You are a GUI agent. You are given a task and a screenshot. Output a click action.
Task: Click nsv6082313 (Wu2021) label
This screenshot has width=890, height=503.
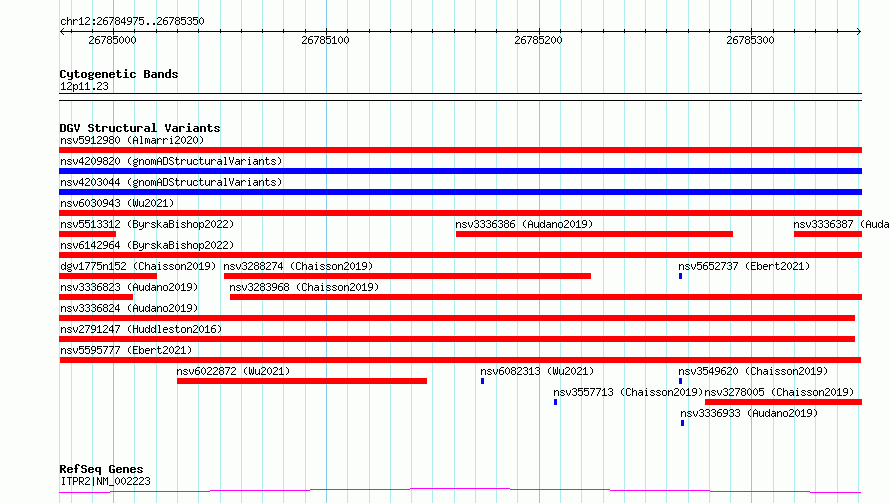tap(537, 371)
